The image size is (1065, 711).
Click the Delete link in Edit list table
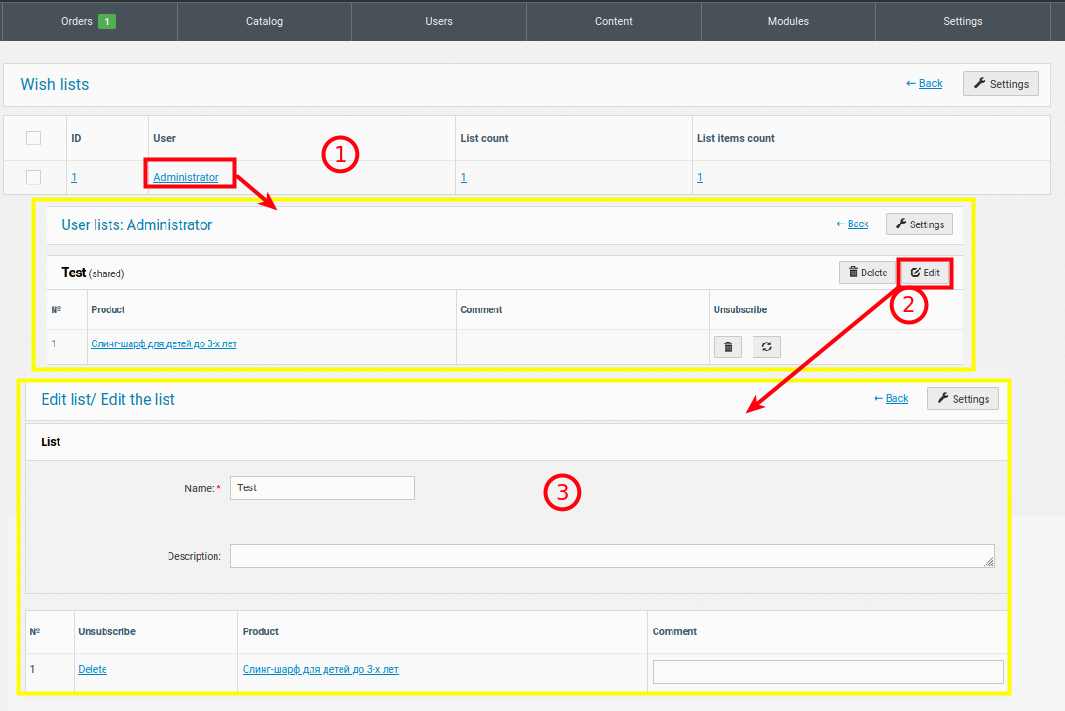(x=92, y=669)
